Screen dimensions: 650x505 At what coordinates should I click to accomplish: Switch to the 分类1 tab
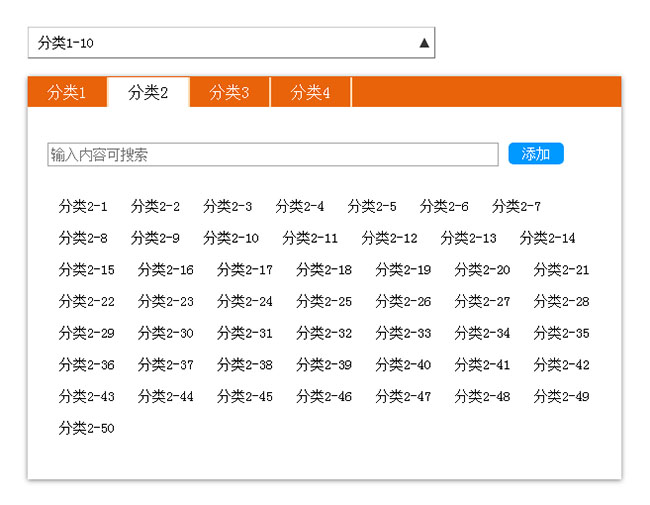pyautogui.click(x=67, y=93)
